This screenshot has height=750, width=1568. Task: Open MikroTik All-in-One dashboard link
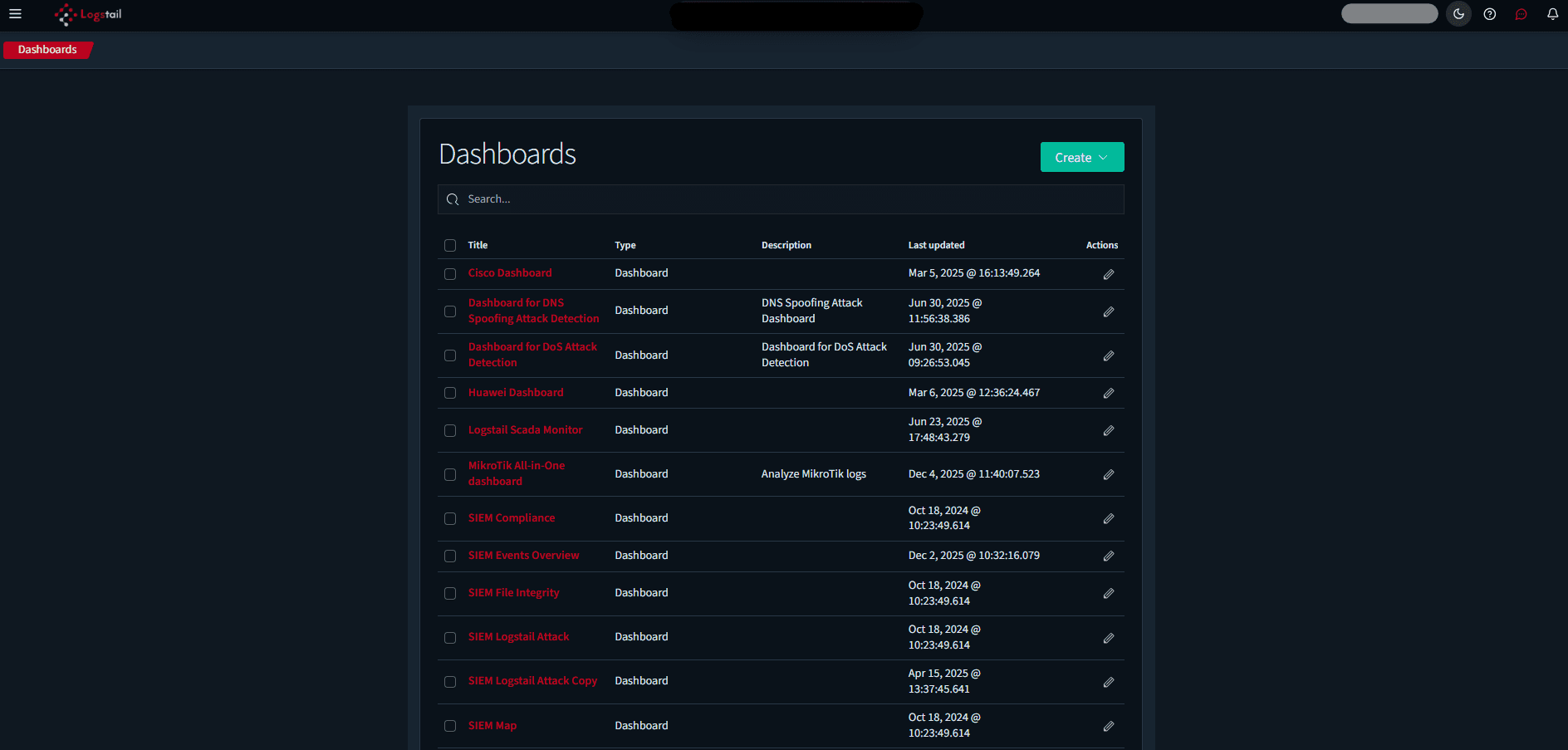(x=517, y=473)
